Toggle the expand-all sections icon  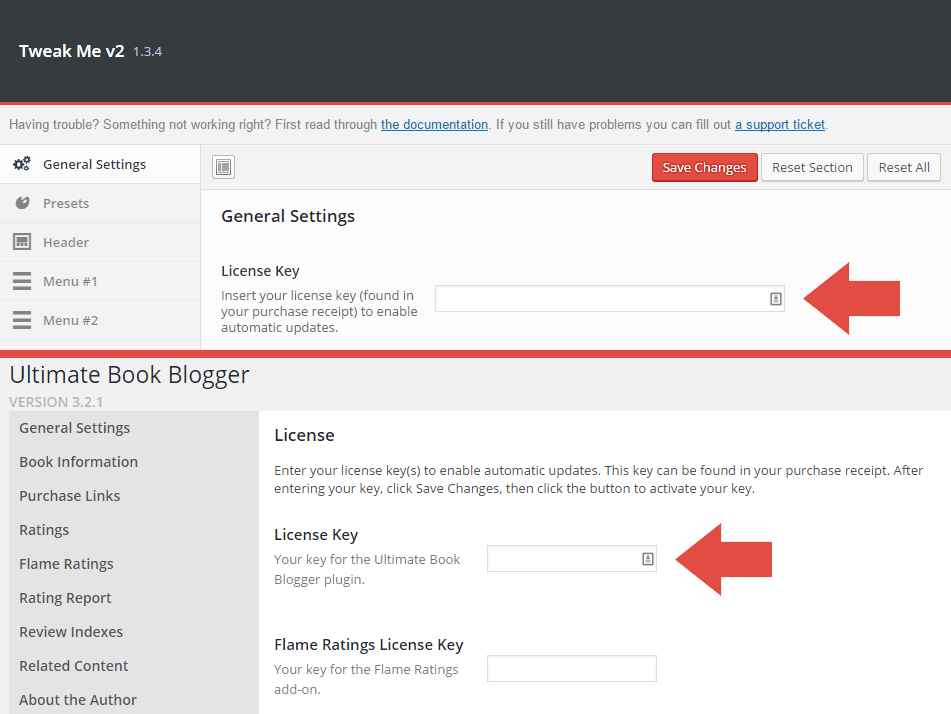click(x=224, y=168)
